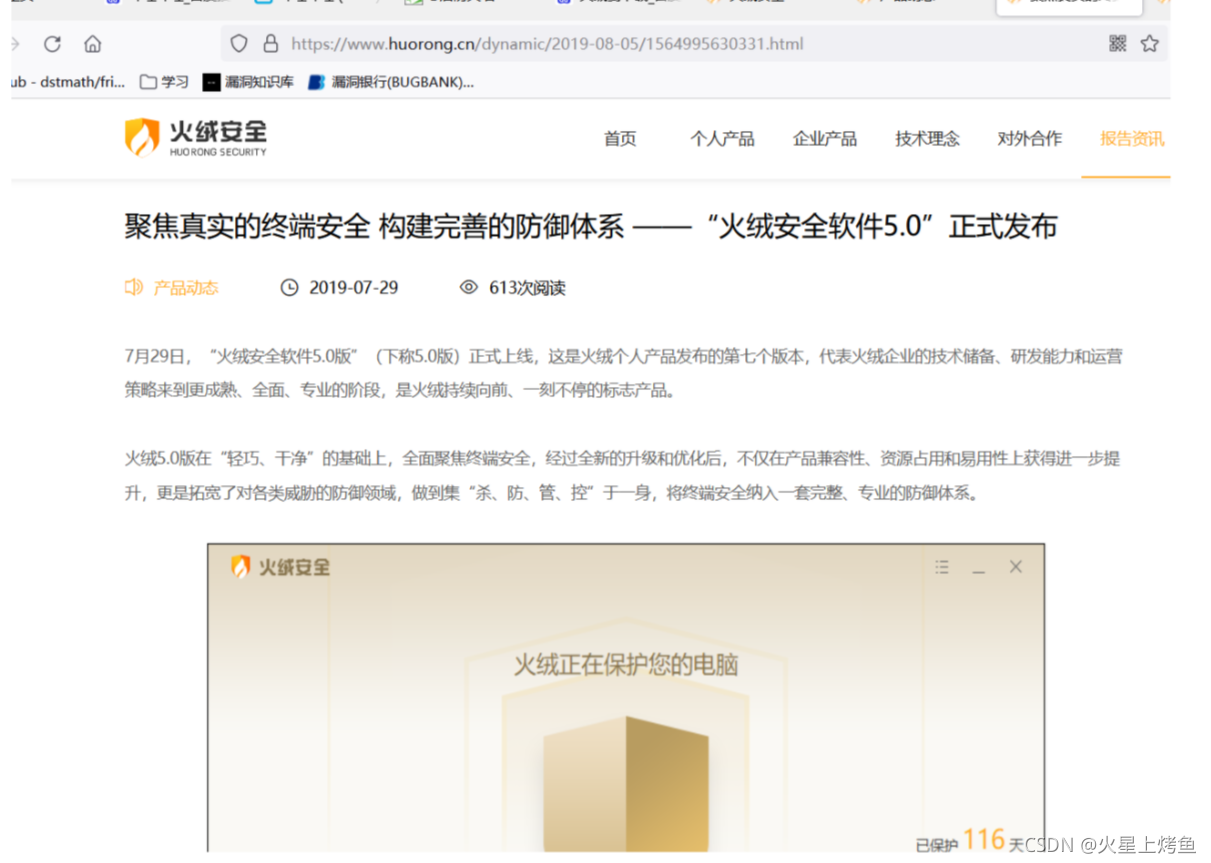The image size is (1211, 863).
Task: Click the 产品动态 speaker icon
Action: coord(133,287)
